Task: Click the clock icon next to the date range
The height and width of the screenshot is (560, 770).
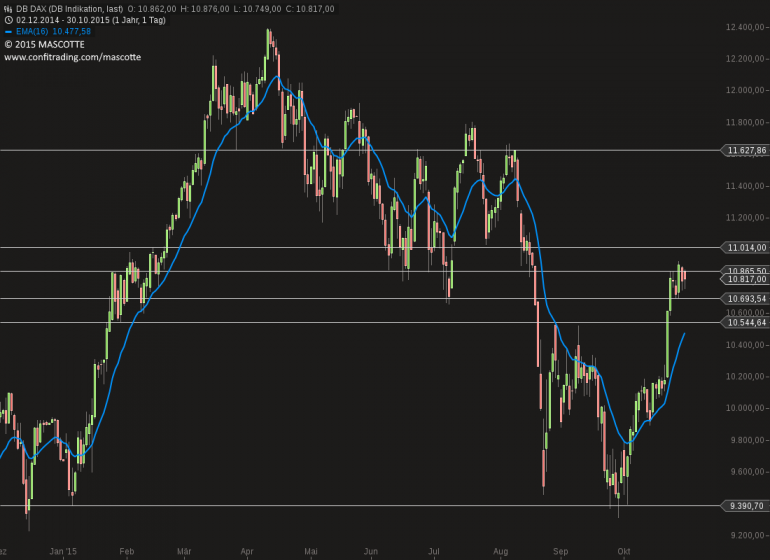Action: pyautogui.click(x=8, y=20)
